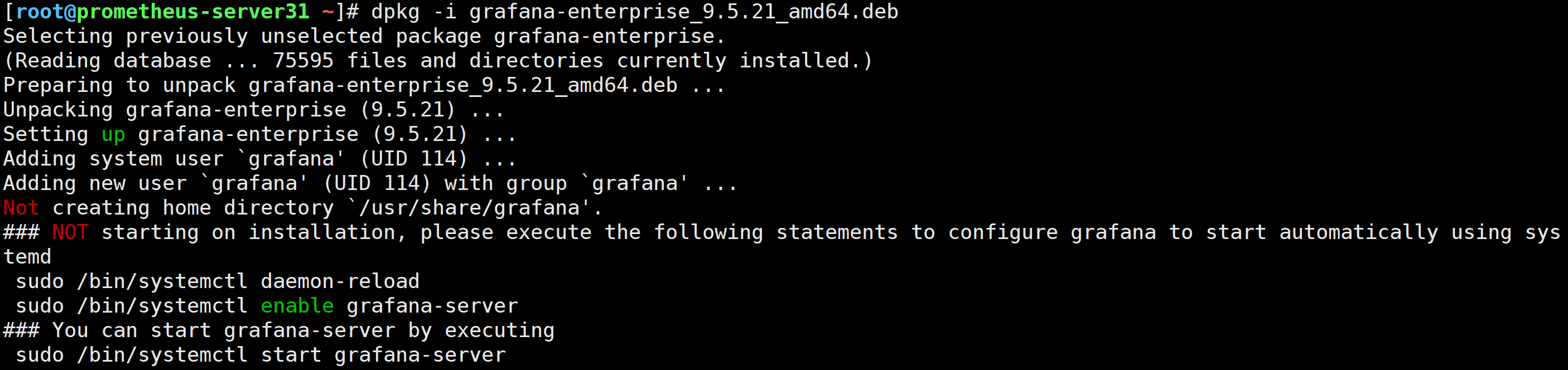
Task: Click the /usr/share/grafana directory path
Action: pyautogui.click(x=469, y=208)
